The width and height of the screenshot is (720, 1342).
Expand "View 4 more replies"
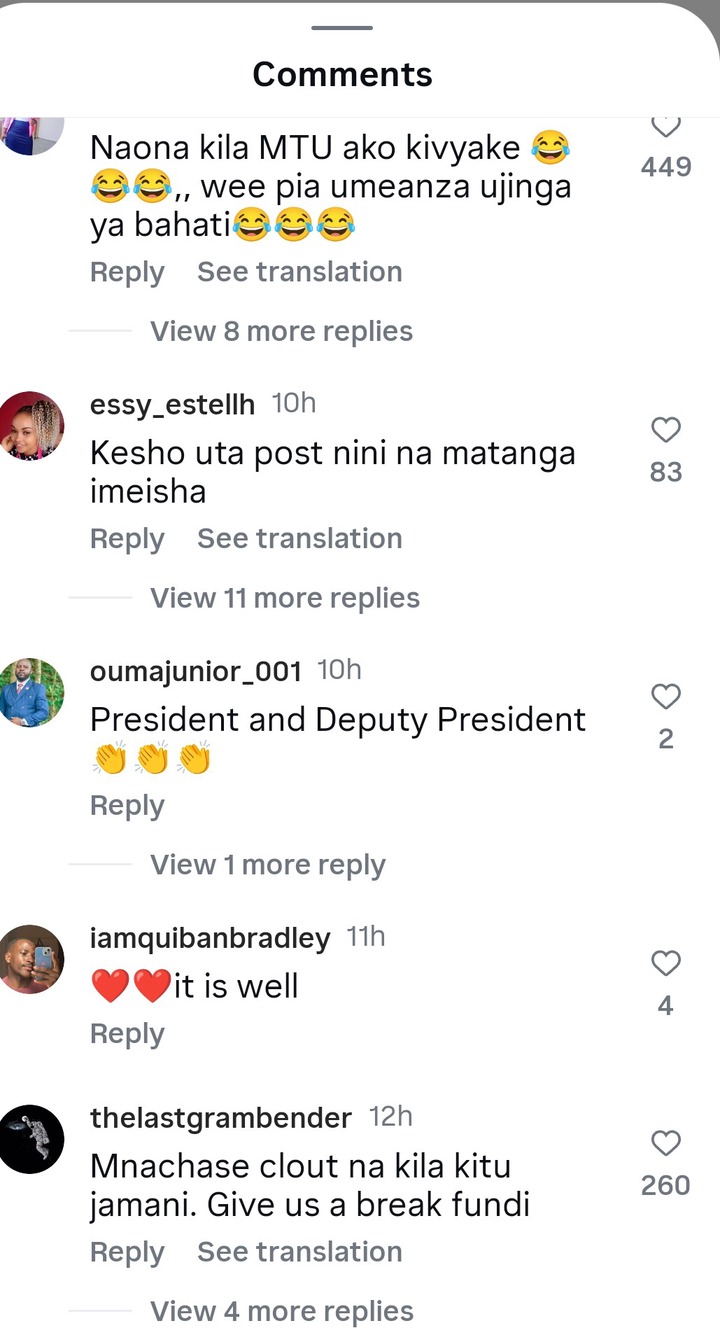point(281,1311)
